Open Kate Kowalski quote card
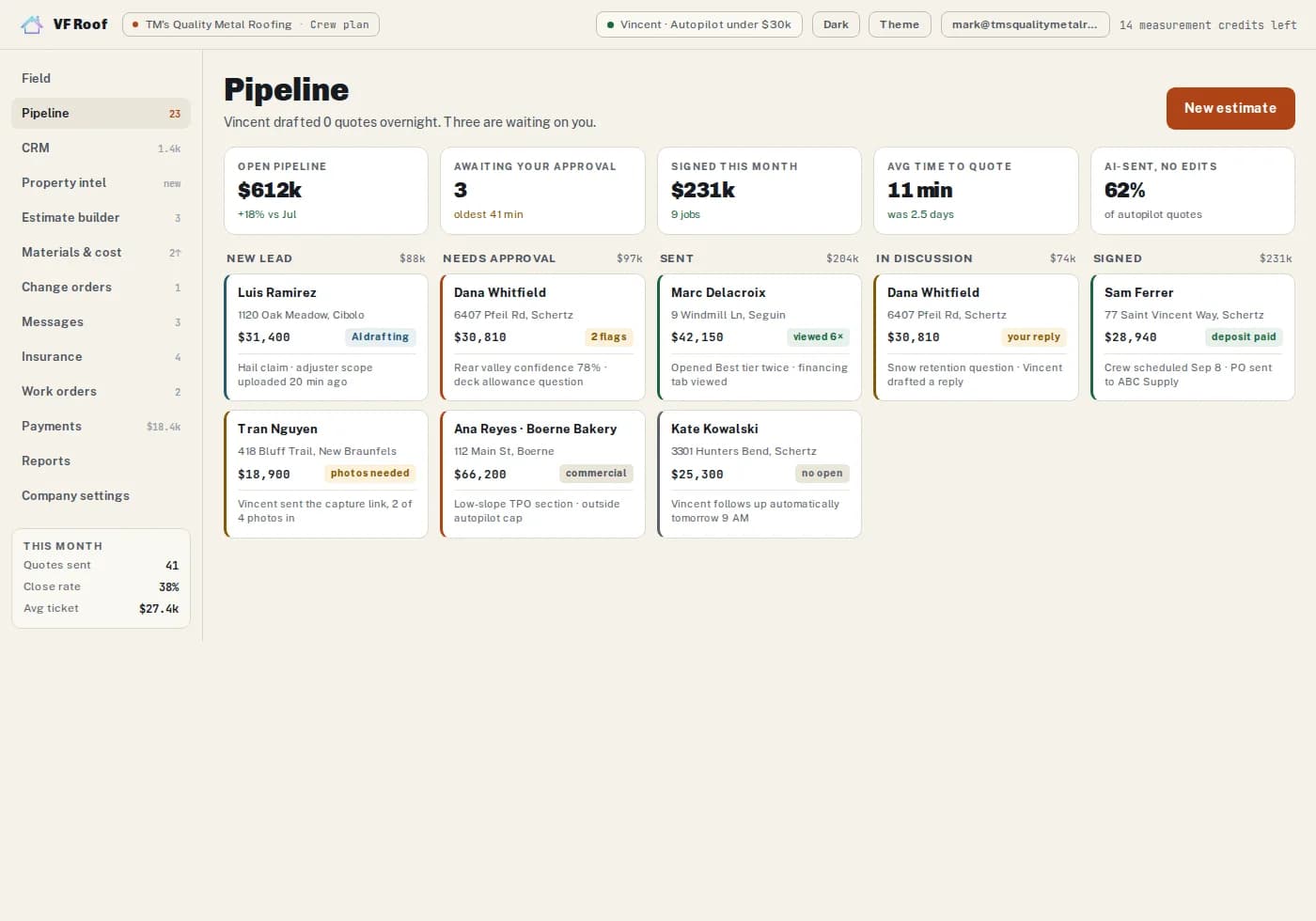The image size is (1316, 921). [760, 474]
